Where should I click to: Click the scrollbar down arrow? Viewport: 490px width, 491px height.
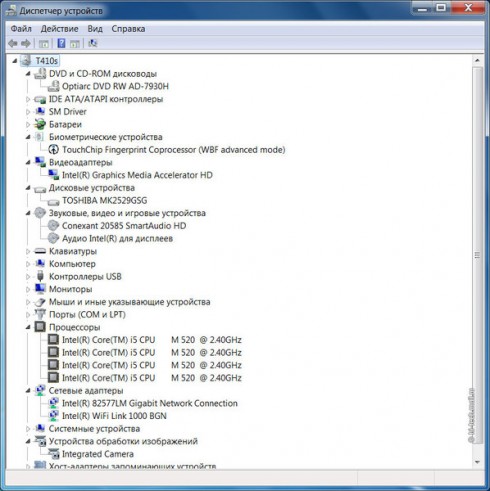(x=477, y=462)
